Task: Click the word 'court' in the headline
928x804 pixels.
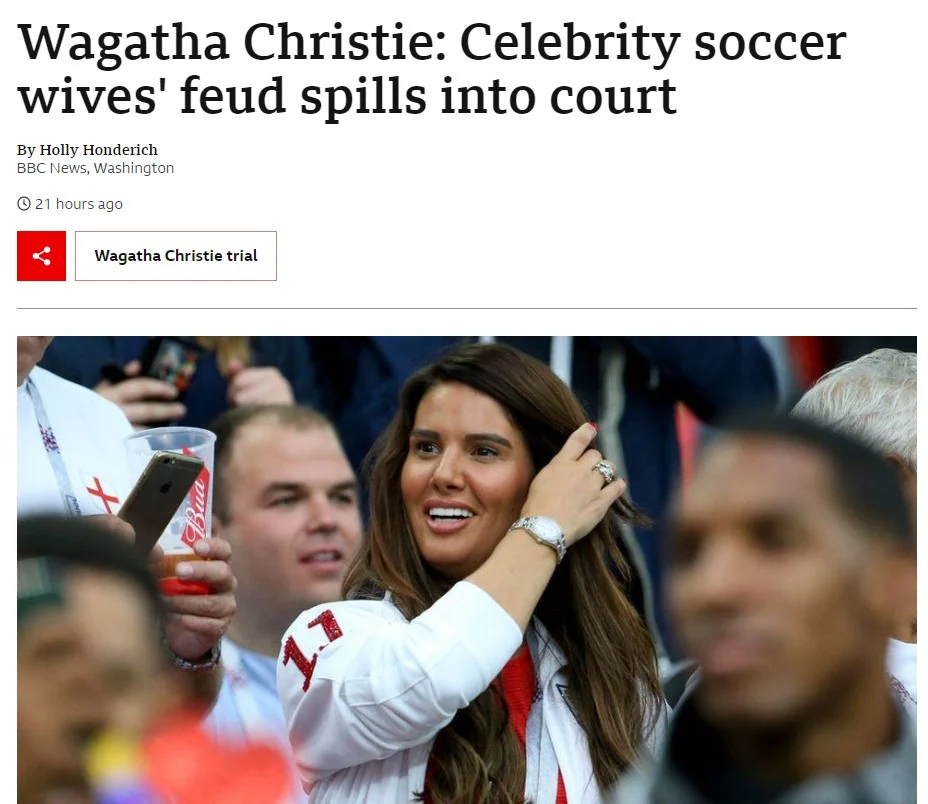Action: [x=613, y=97]
